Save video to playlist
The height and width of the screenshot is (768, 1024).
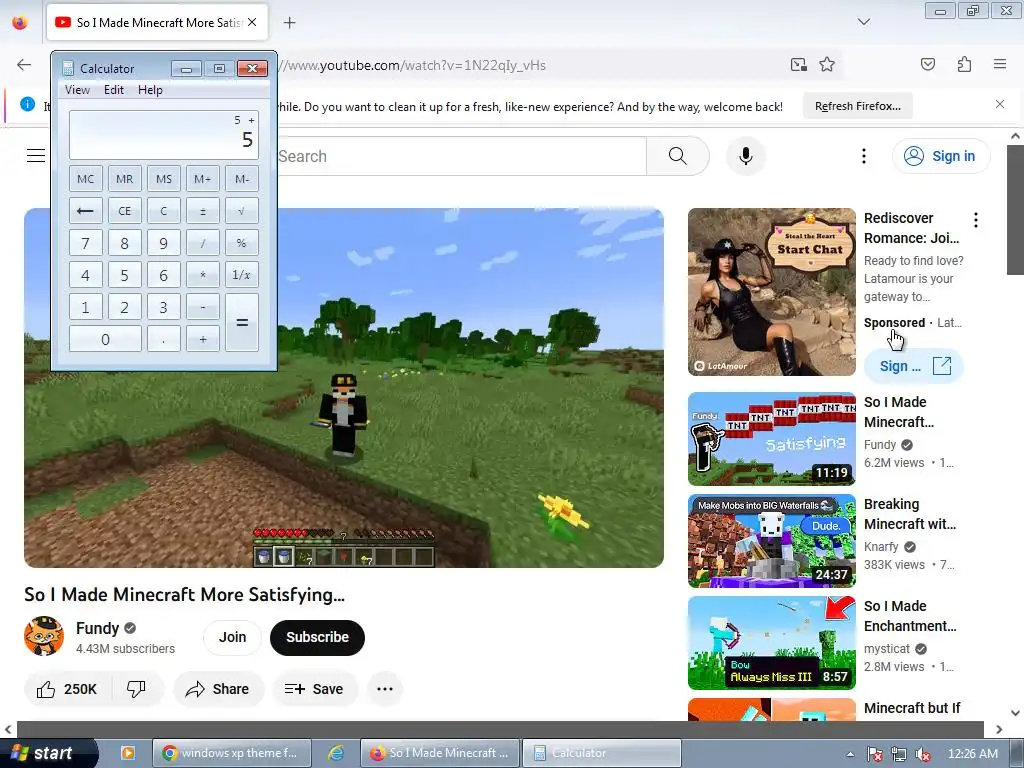point(315,689)
